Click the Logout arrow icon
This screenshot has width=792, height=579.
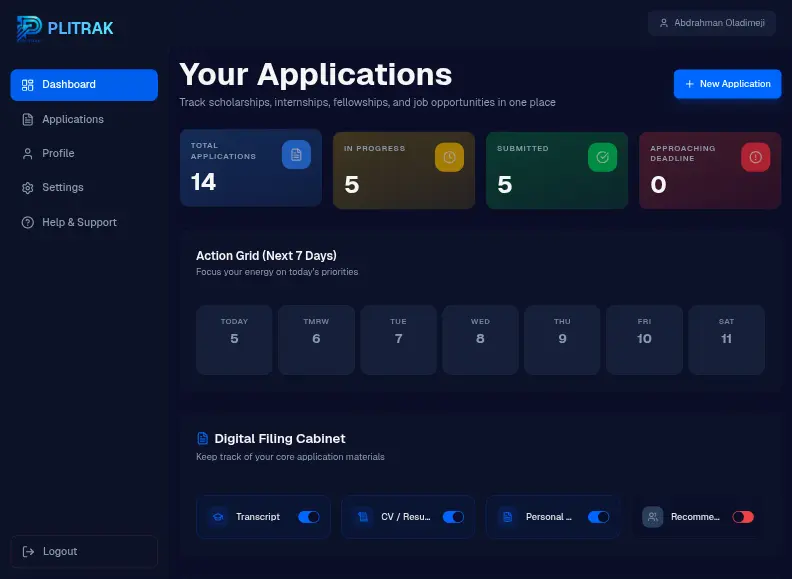click(x=28, y=552)
